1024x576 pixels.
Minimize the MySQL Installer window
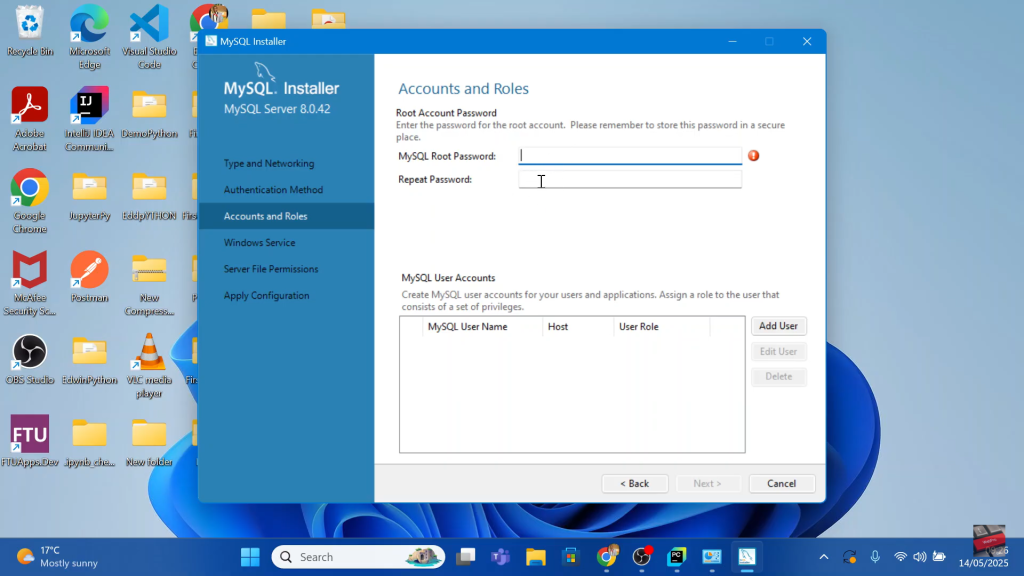pyautogui.click(x=733, y=41)
